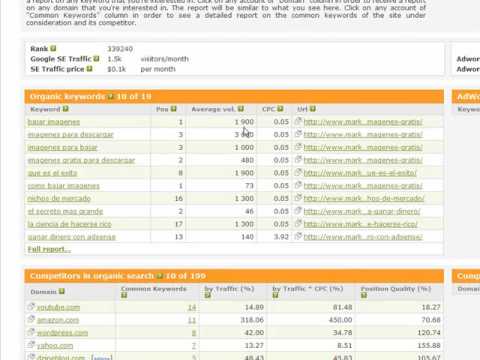Click external-link icon in nichos de mercado row

298,198
